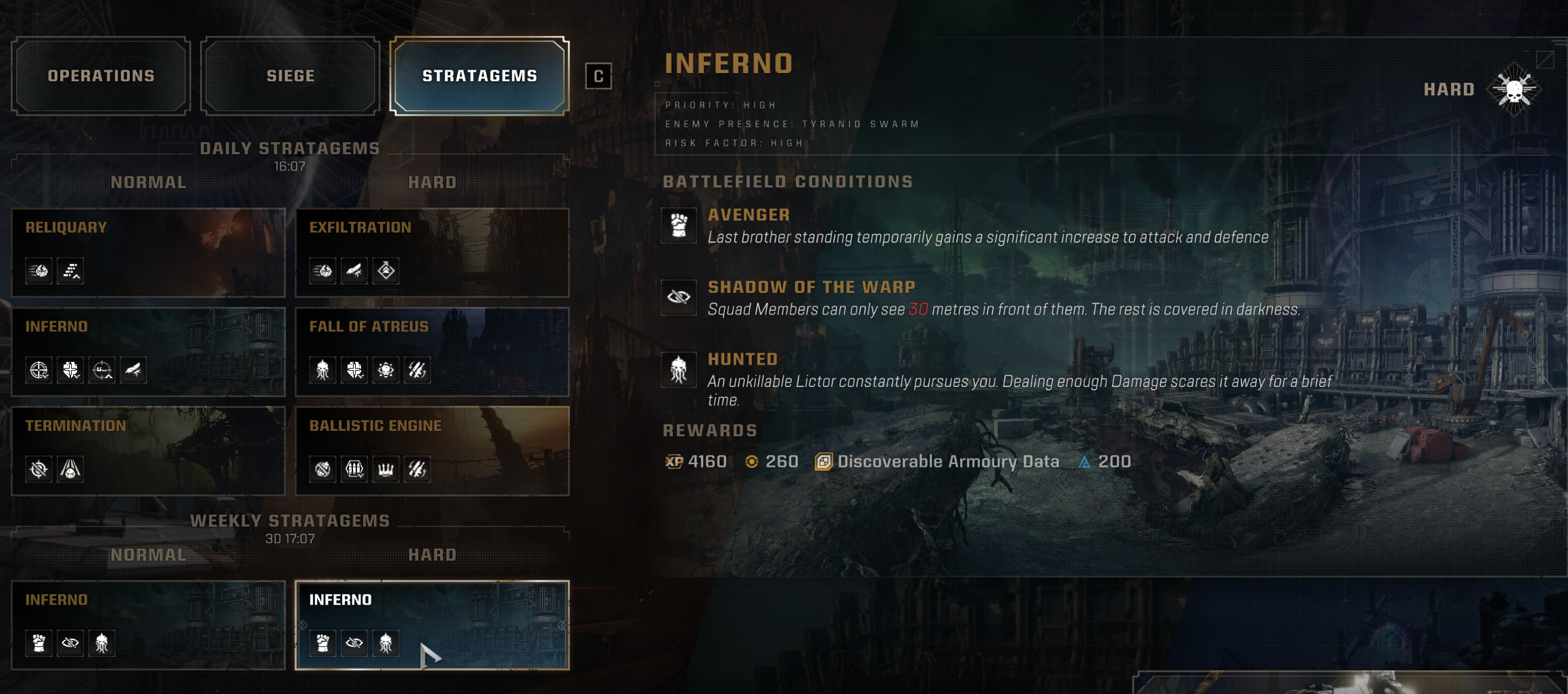Open the Operations tab

coord(101,76)
